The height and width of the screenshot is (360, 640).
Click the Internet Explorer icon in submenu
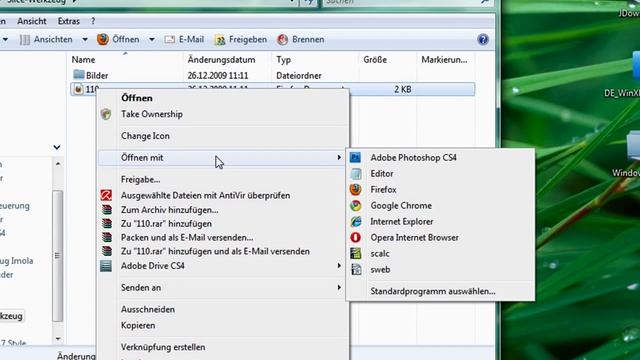[356, 221]
